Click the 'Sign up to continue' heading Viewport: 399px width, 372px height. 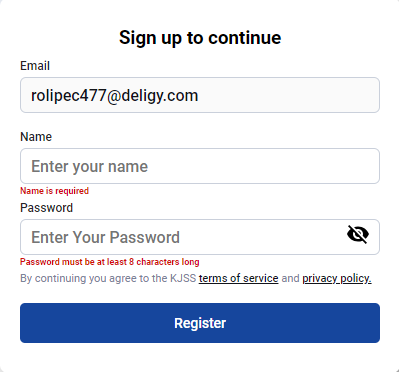point(200,37)
